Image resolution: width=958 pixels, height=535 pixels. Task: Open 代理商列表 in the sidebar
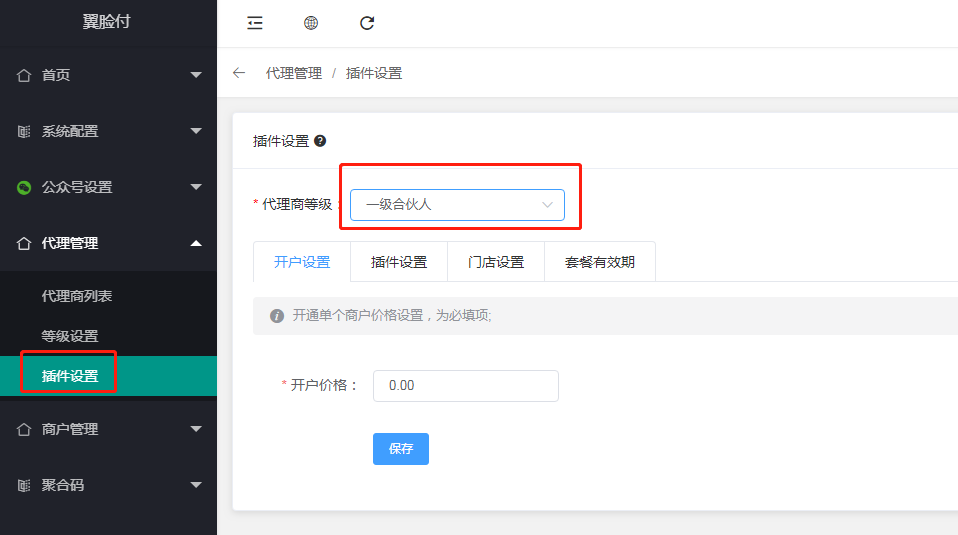coord(77,296)
